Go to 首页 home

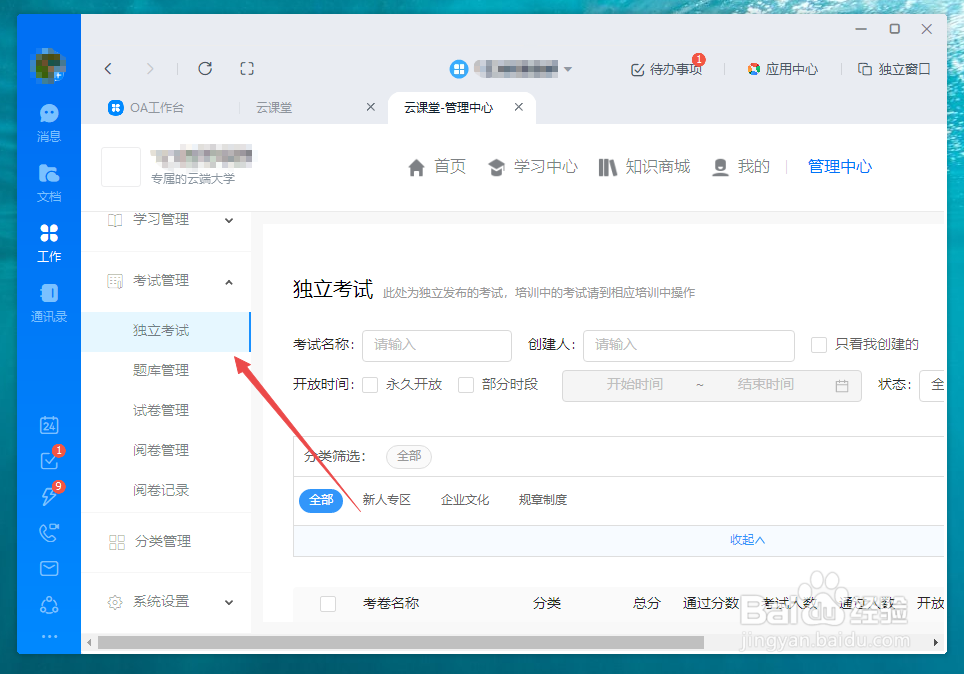pyautogui.click(x=437, y=167)
